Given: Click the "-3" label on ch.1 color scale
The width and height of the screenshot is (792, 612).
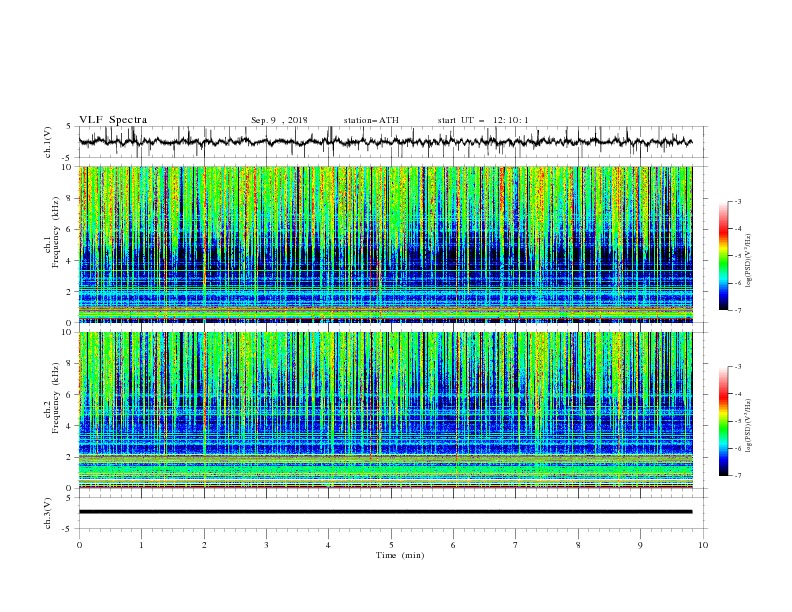Looking at the screenshot, I should coord(737,201).
